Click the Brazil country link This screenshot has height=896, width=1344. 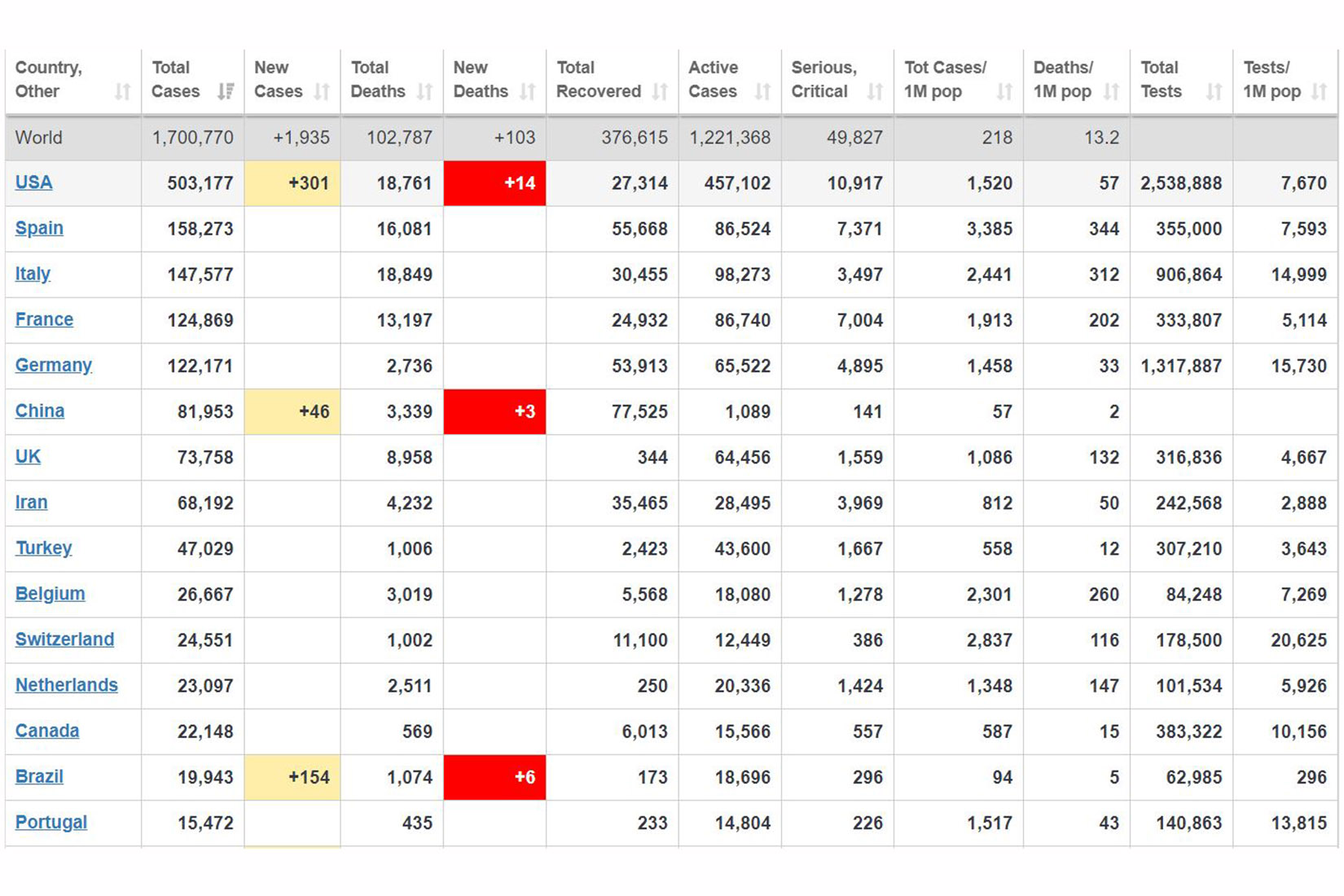(39, 776)
